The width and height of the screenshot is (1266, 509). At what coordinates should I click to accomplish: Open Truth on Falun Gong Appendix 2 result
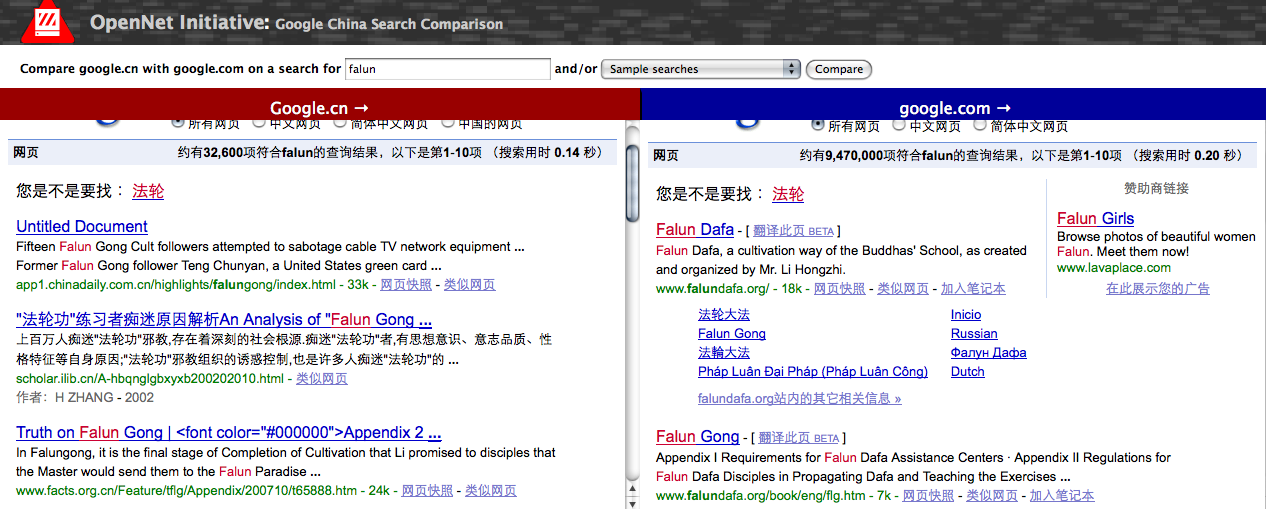pos(229,433)
